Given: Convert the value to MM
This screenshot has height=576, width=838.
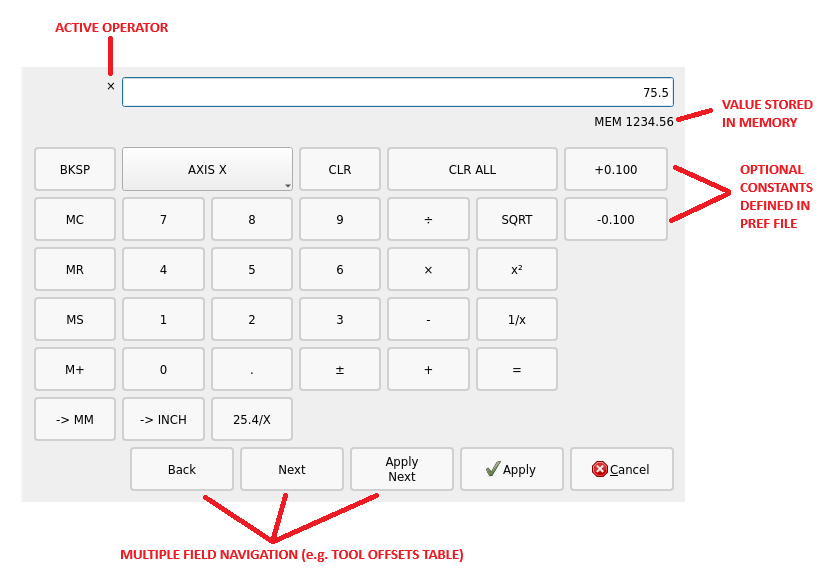Looking at the screenshot, I should pos(74,419).
